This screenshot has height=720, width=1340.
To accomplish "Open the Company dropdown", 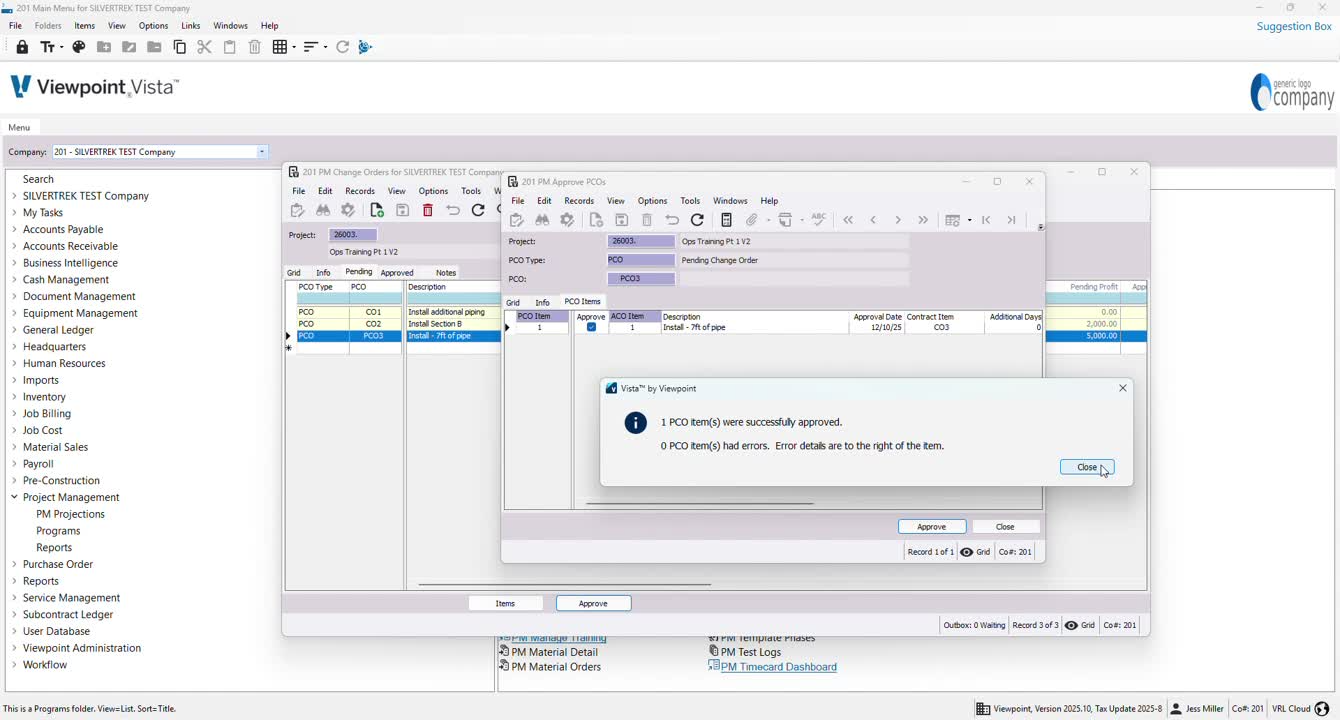I will point(262,152).
